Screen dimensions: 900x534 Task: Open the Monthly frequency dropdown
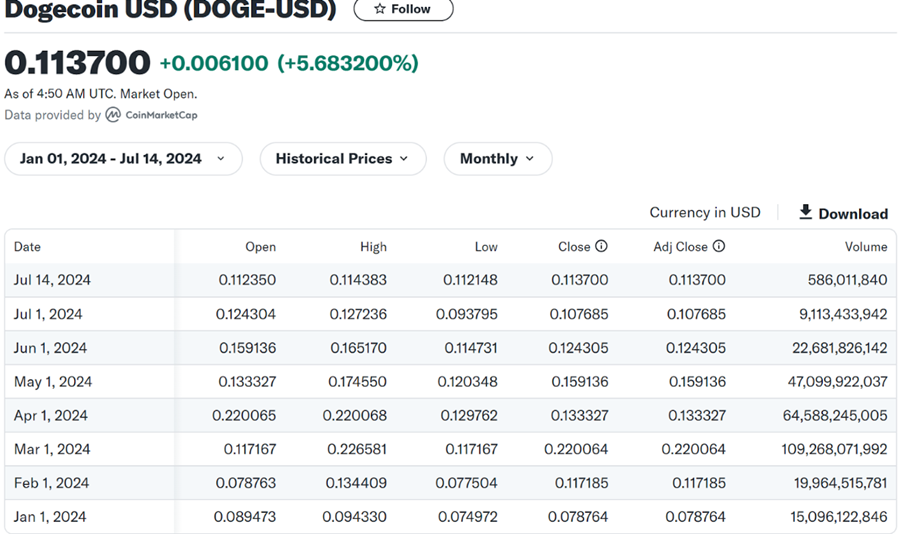pyautogui.click(x=498, y=159)
